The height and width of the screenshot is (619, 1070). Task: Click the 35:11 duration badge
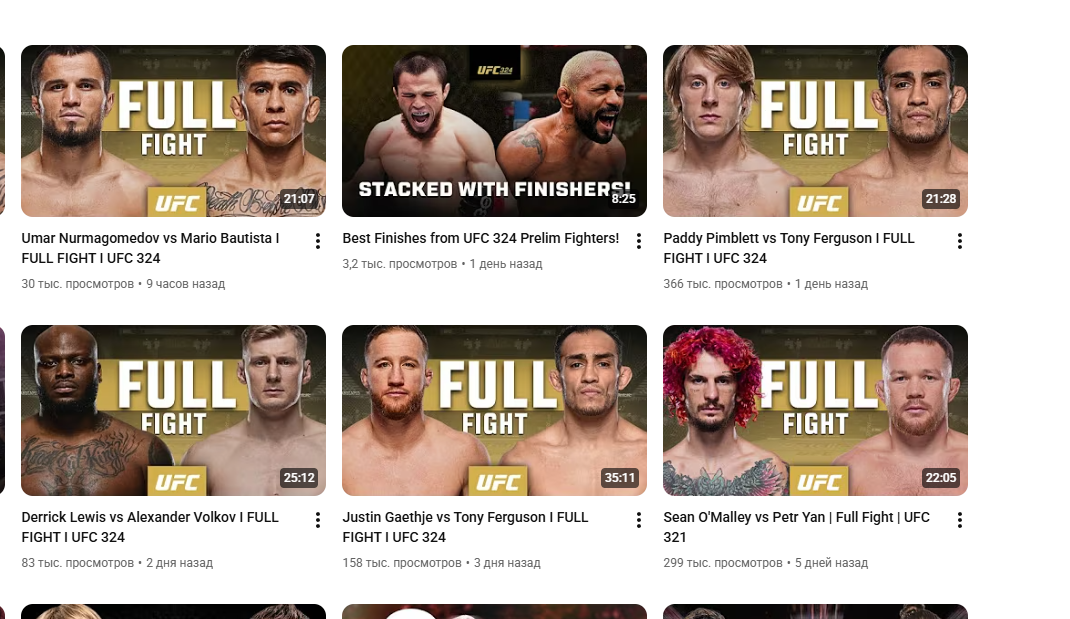pyautogui.click(x=620, y=478)
